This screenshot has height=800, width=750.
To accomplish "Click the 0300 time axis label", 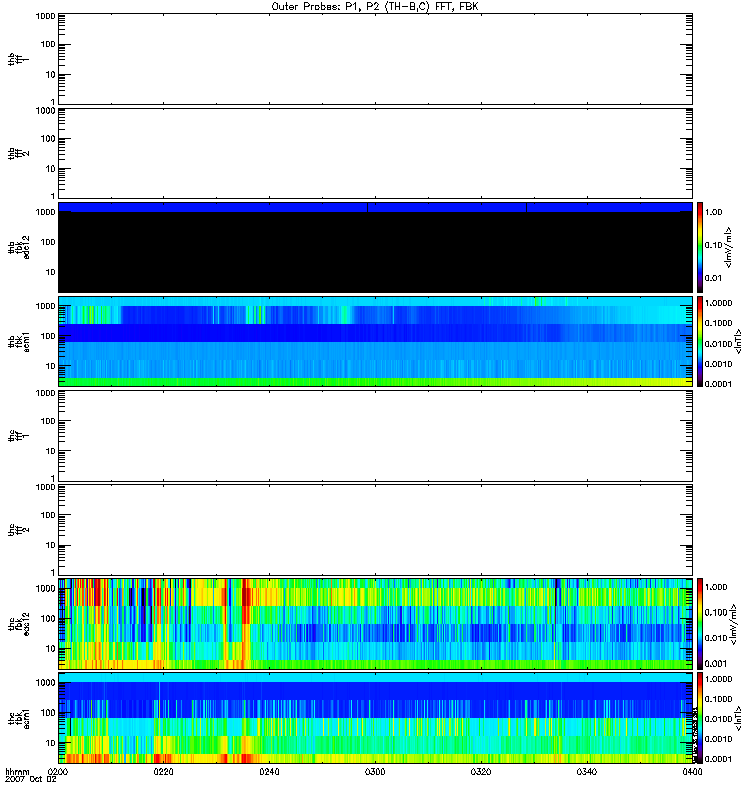I will [x=375, y=771].
